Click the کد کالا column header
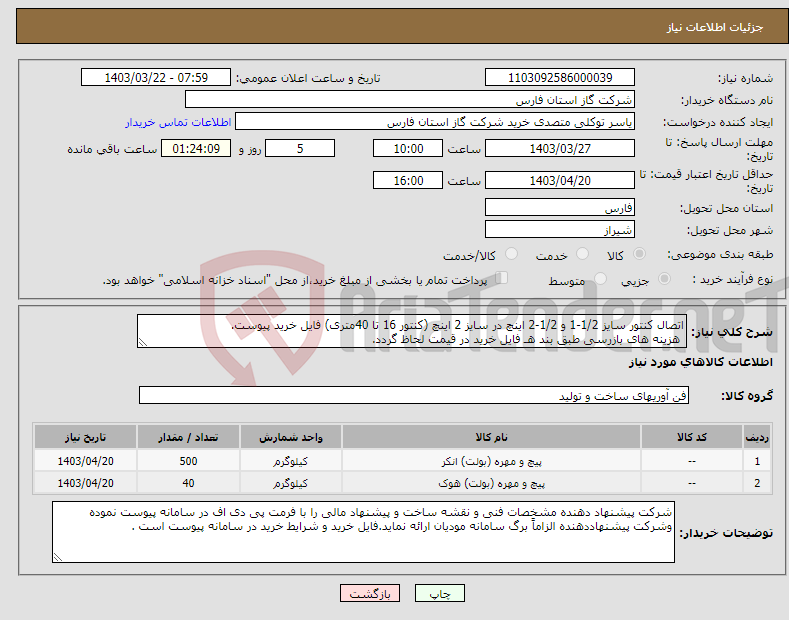 coord(692,437)
